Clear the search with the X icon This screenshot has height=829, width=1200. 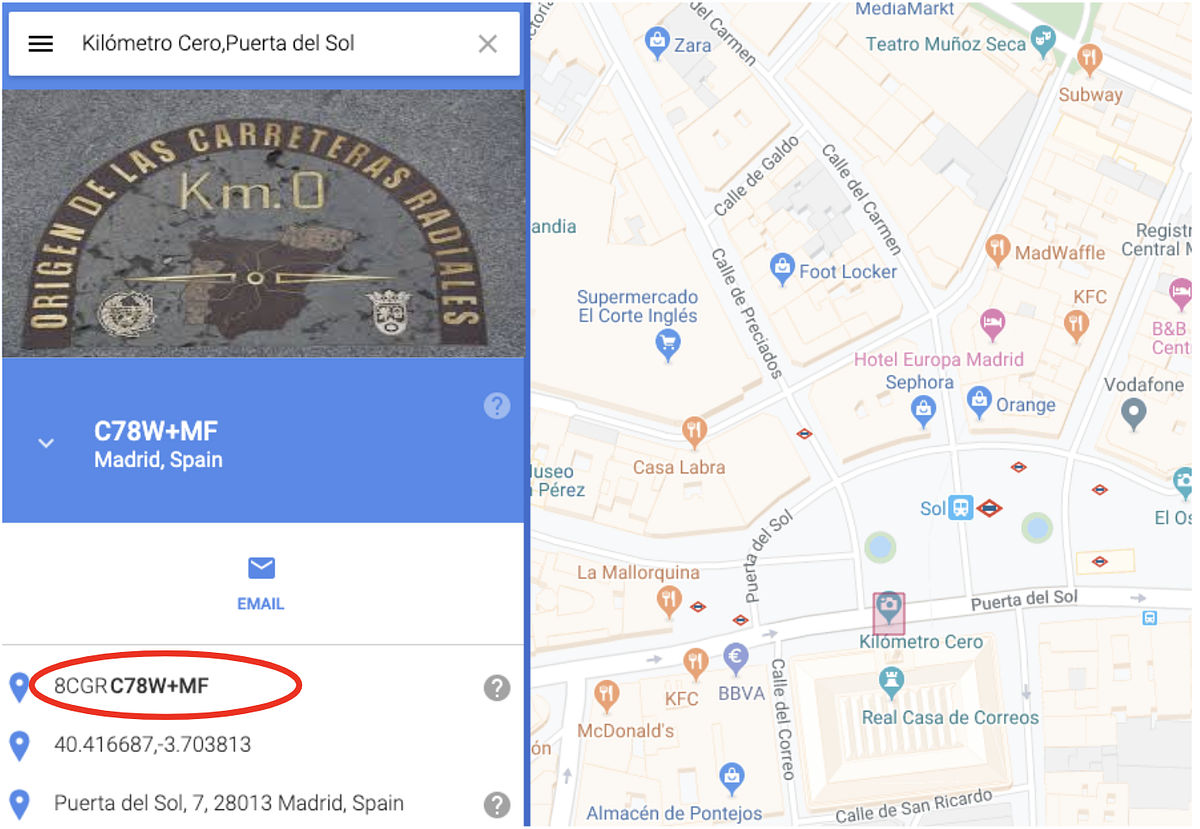coord(487,44)
